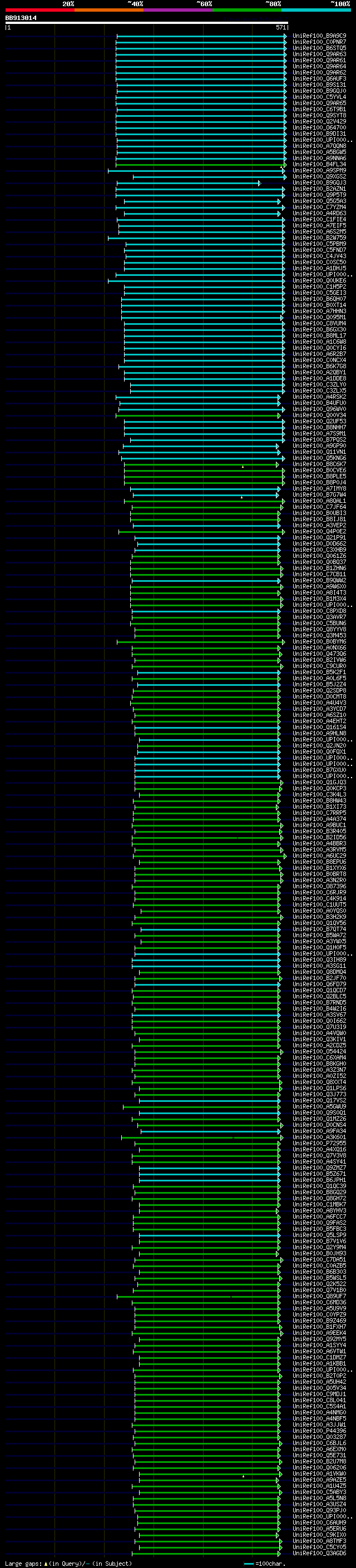Select hit label UniRef100_B6K7G8
Screen dimensions: 356x1568
click(319, 366)
